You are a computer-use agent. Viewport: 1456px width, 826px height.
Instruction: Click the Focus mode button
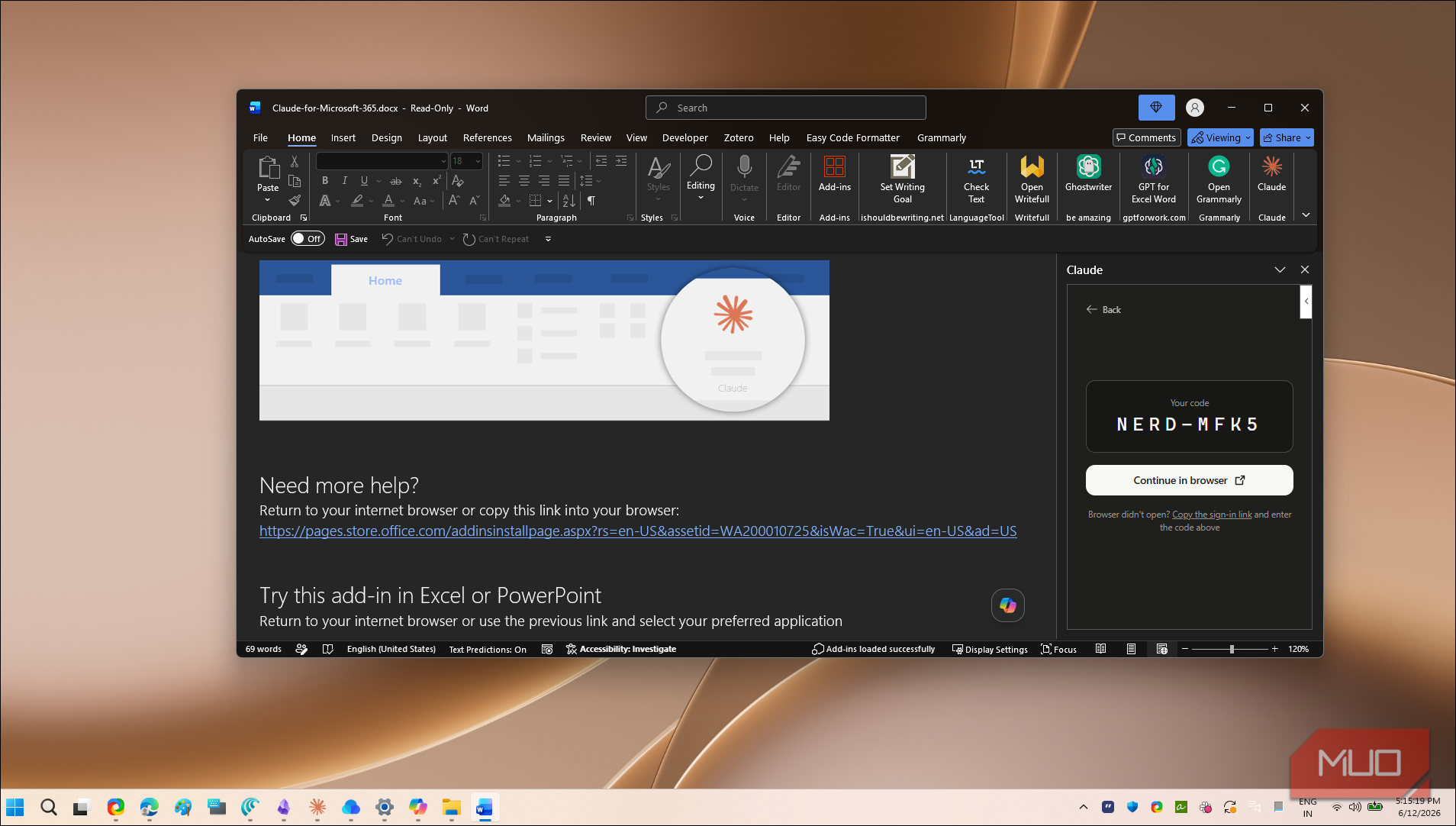point(1058,649)
